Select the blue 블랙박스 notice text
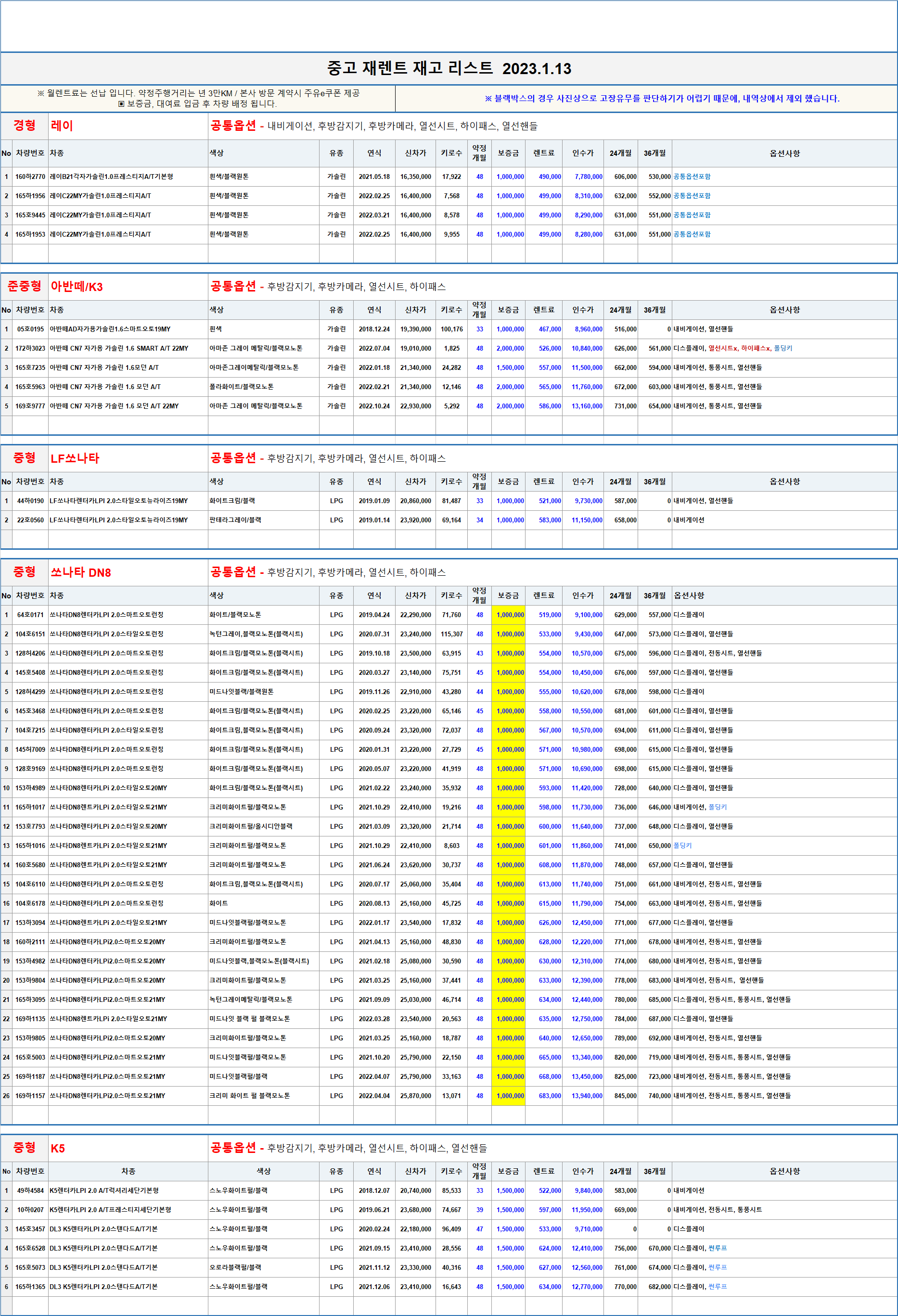The width and height of the screenshot is (898, 1316). tap(662, 99)
